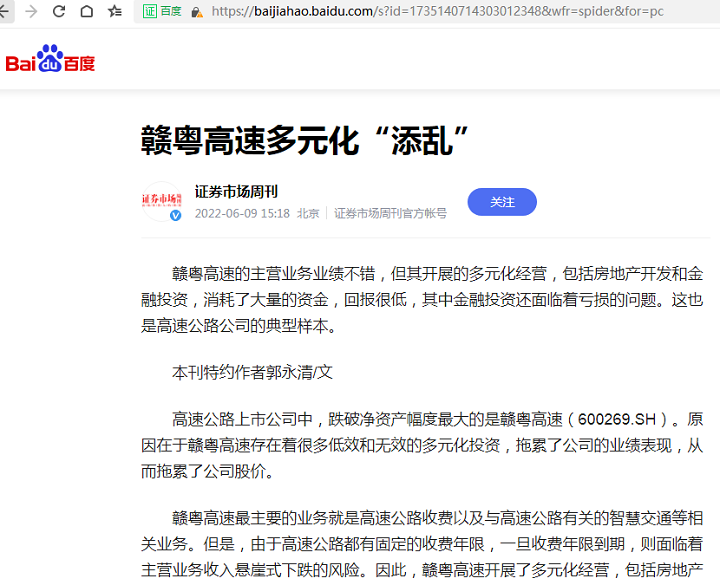Click the blue verified badge on avatar
The width and height of the screenshot is (720, 585).
[x=176, y=215]
